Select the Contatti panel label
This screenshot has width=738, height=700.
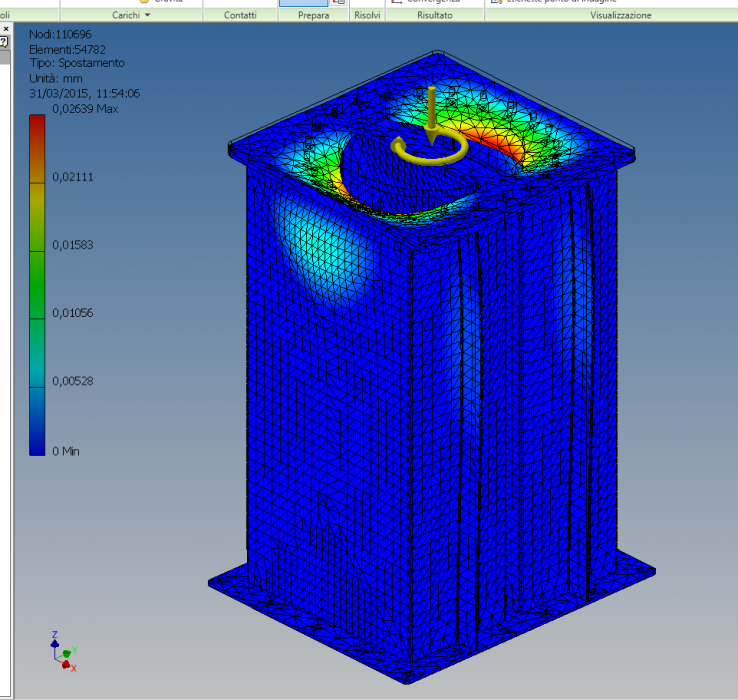coord(239,16)
